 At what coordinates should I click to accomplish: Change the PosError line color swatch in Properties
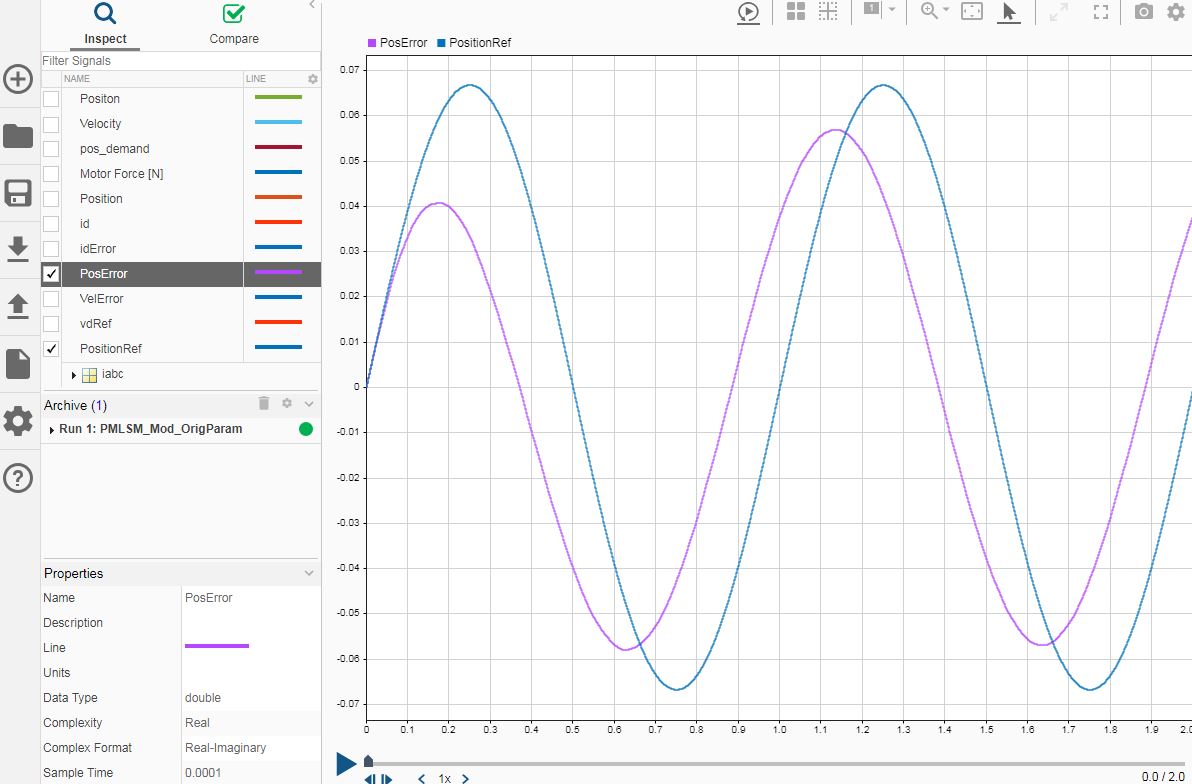[x=216, y=645]
